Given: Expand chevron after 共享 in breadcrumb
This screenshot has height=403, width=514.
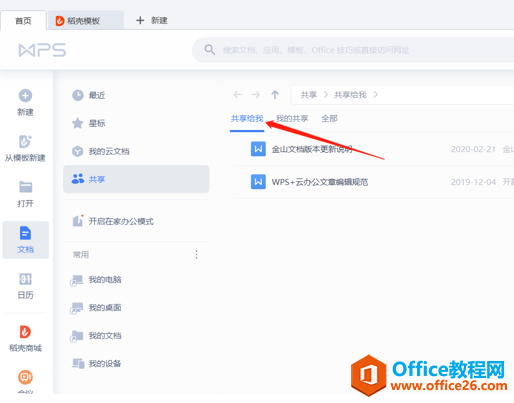Looking at the screenshot, I should point(326,95).
